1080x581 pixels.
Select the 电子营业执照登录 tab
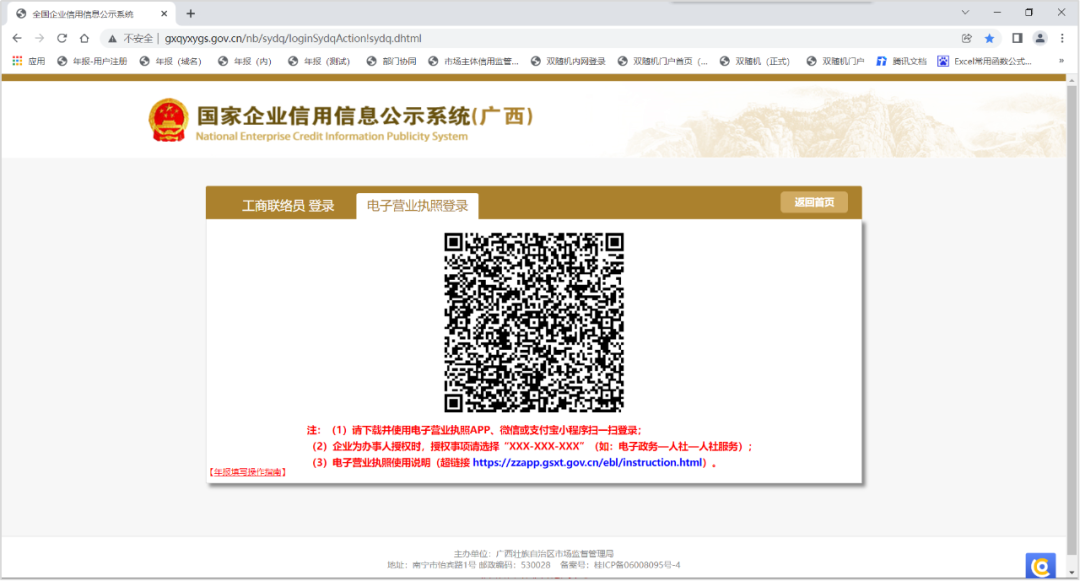pos(417,206)
